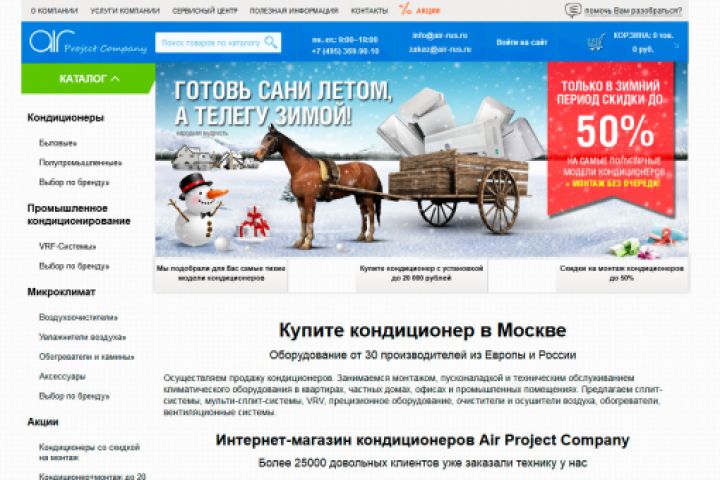Click the red 50% discount banner
720x480 pixels.
pos(611,138)
